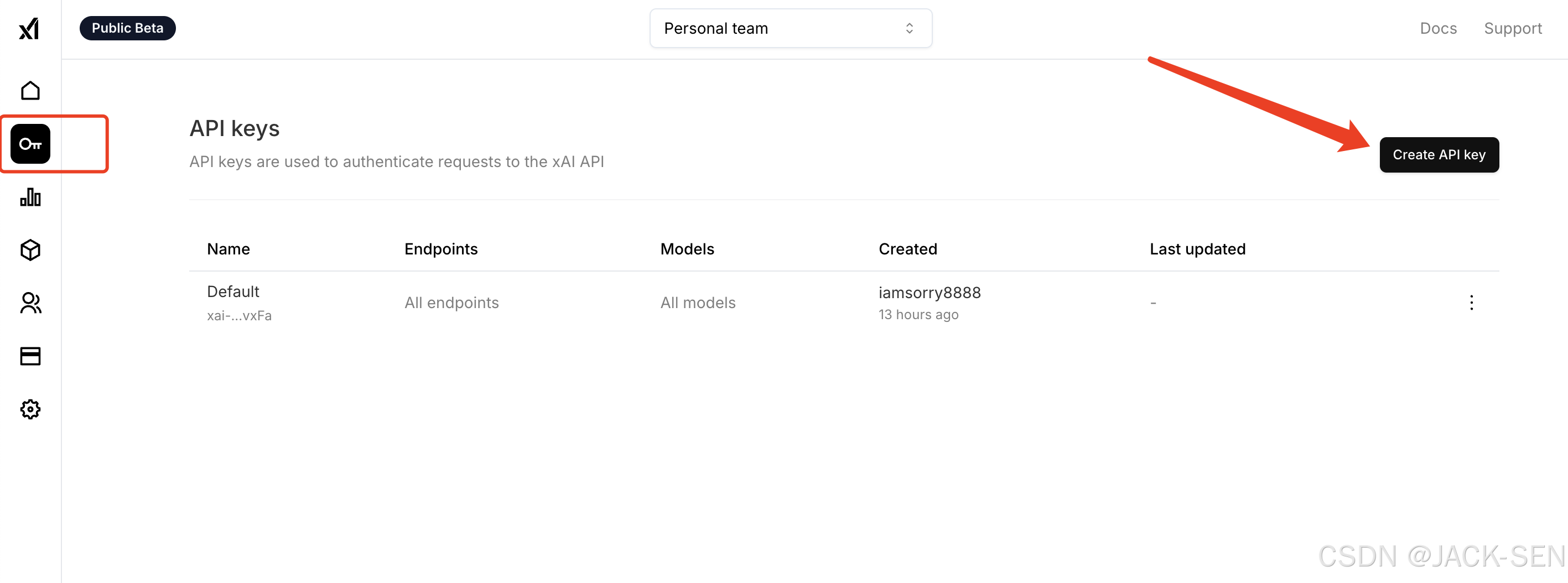Image resolution: width=1568 pixels, height=583 pixels.
Task: Open the Models cube icon
Action: (x=30, y=249)
